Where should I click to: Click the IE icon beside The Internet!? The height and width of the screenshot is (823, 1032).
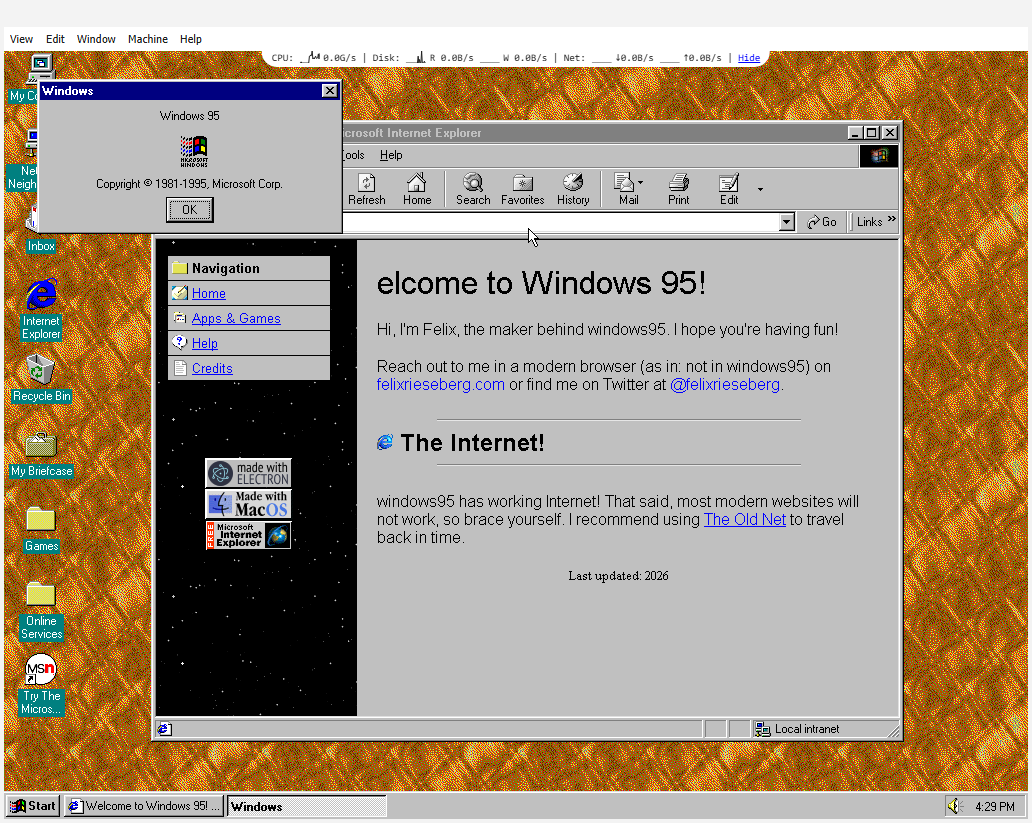[x=384, y=442]
